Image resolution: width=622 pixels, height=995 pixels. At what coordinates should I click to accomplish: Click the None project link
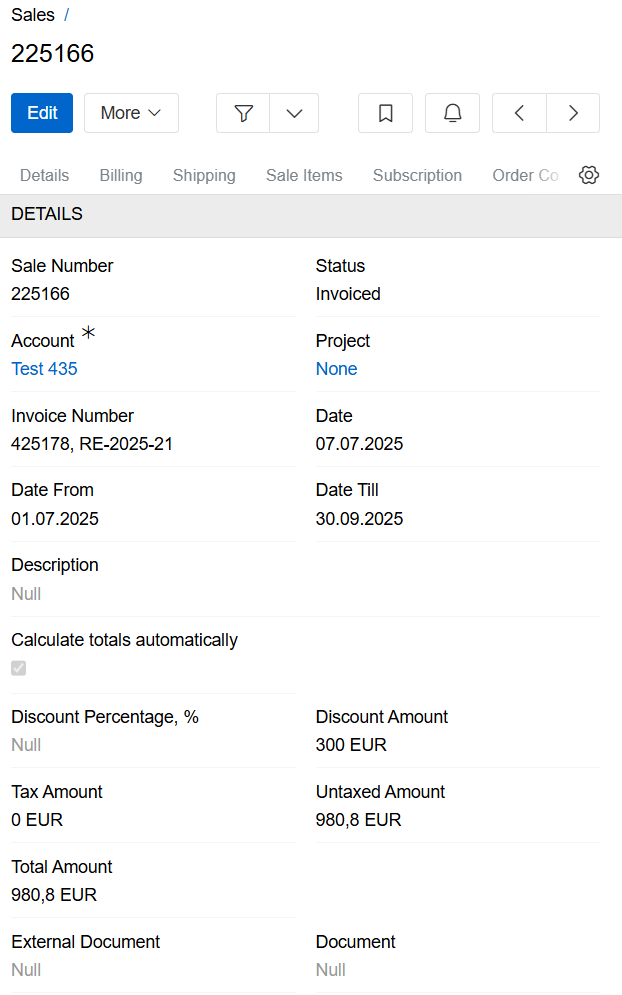coord(336,369)
